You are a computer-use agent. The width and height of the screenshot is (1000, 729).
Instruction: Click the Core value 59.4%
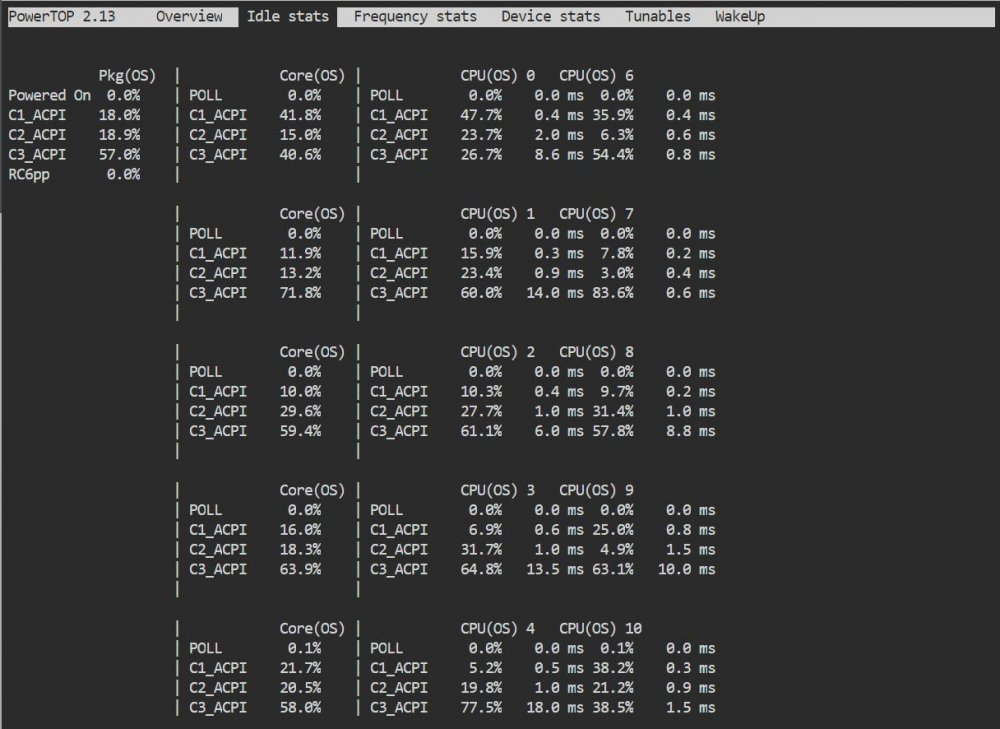[300, 432]
